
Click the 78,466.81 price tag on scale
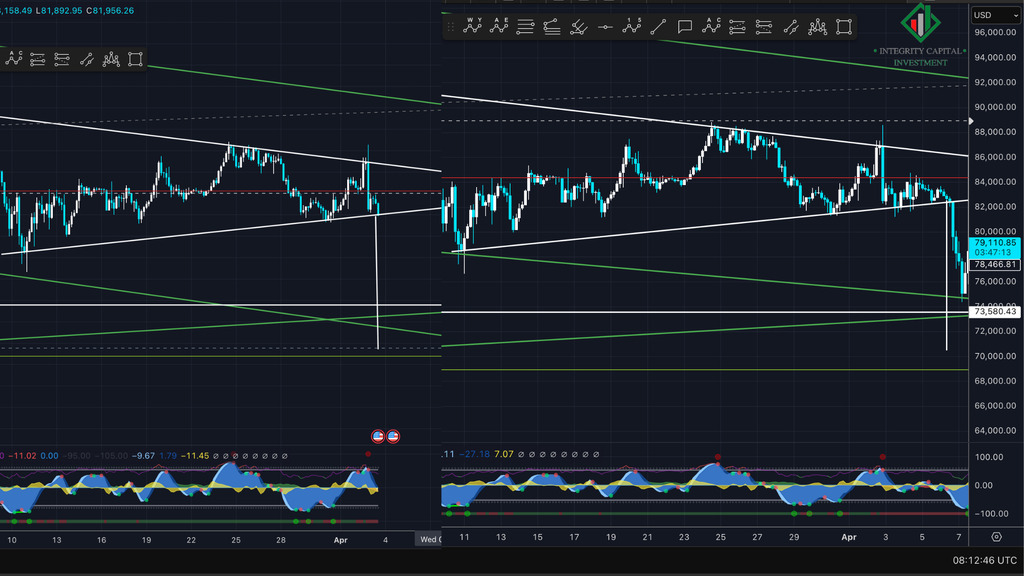996,265
